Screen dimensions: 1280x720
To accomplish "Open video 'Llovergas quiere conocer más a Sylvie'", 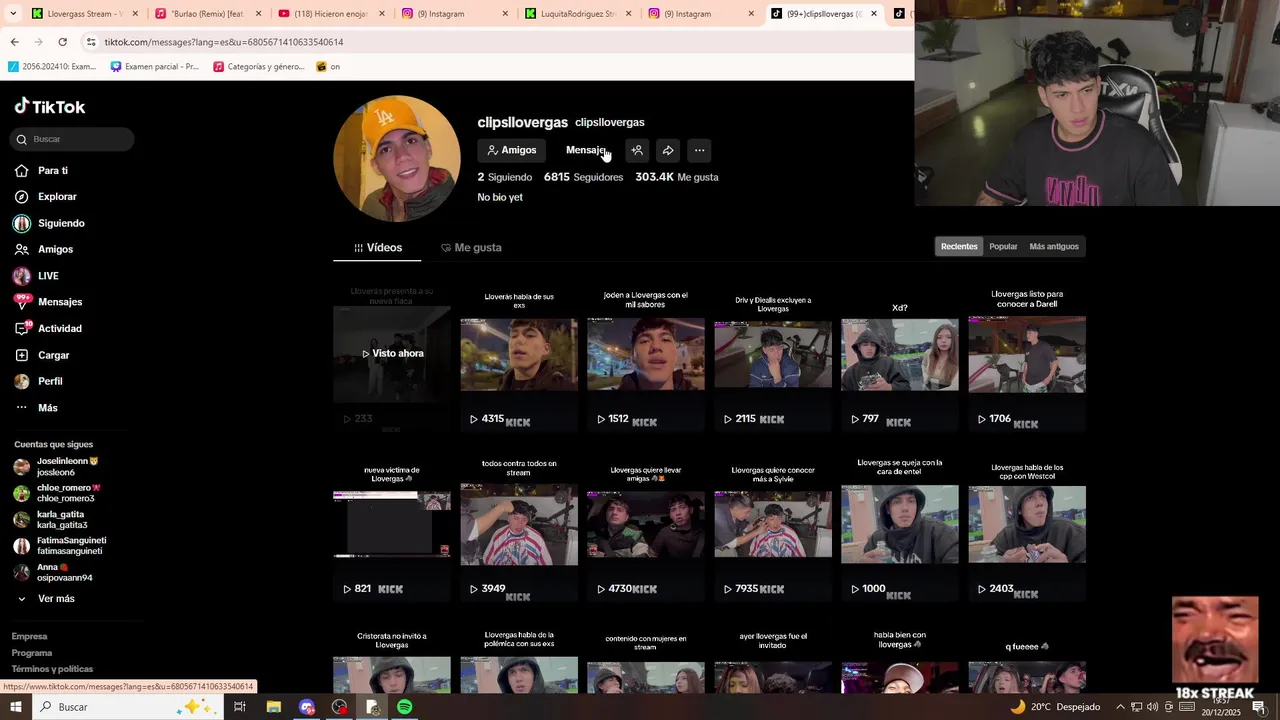I will (x=773, y=524).
